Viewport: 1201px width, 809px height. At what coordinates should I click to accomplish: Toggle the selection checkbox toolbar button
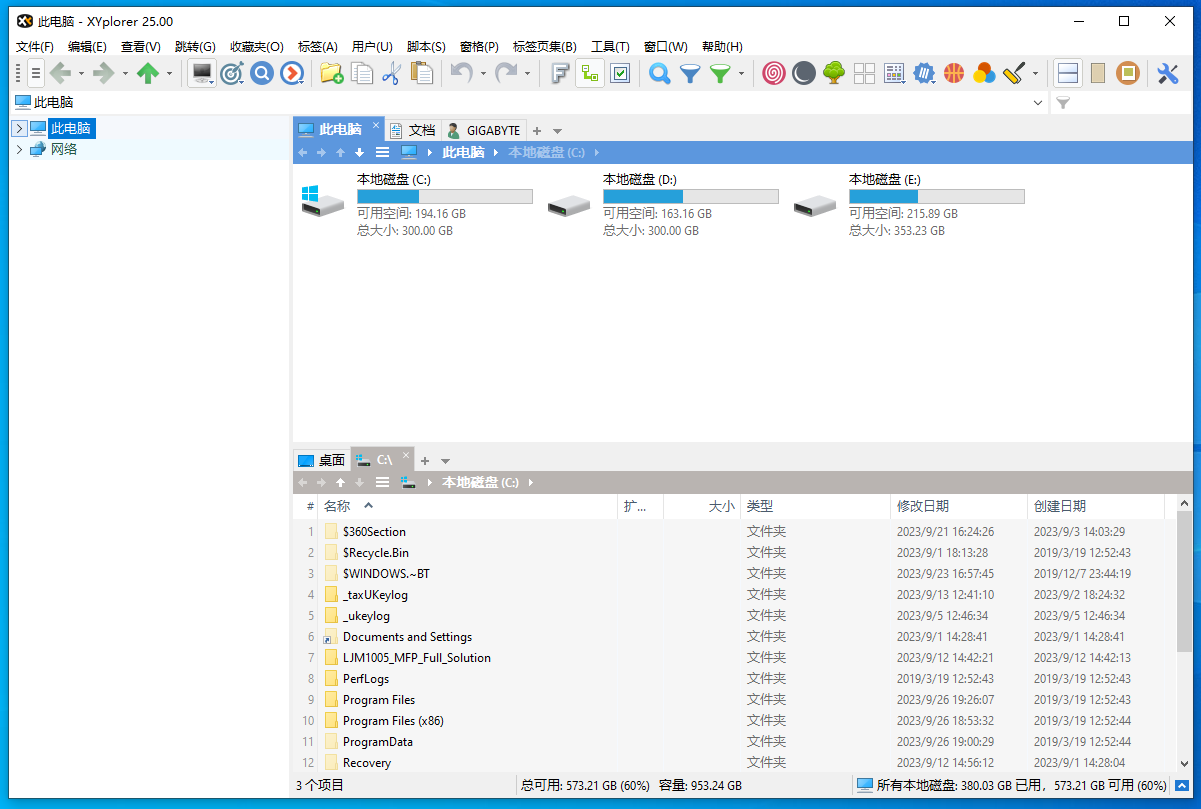(620, 73)
